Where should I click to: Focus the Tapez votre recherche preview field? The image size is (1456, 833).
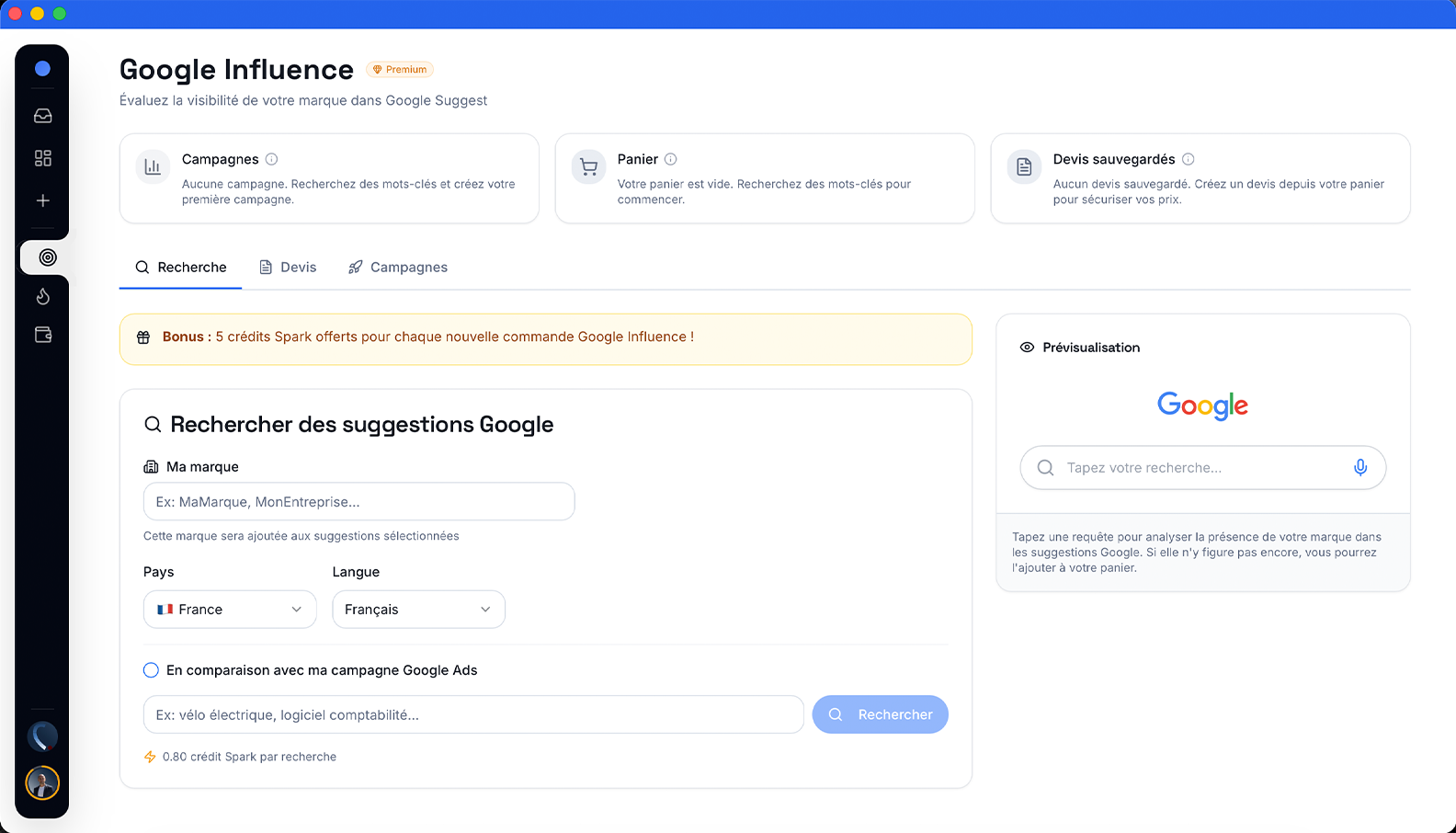tap(1202, 467)
